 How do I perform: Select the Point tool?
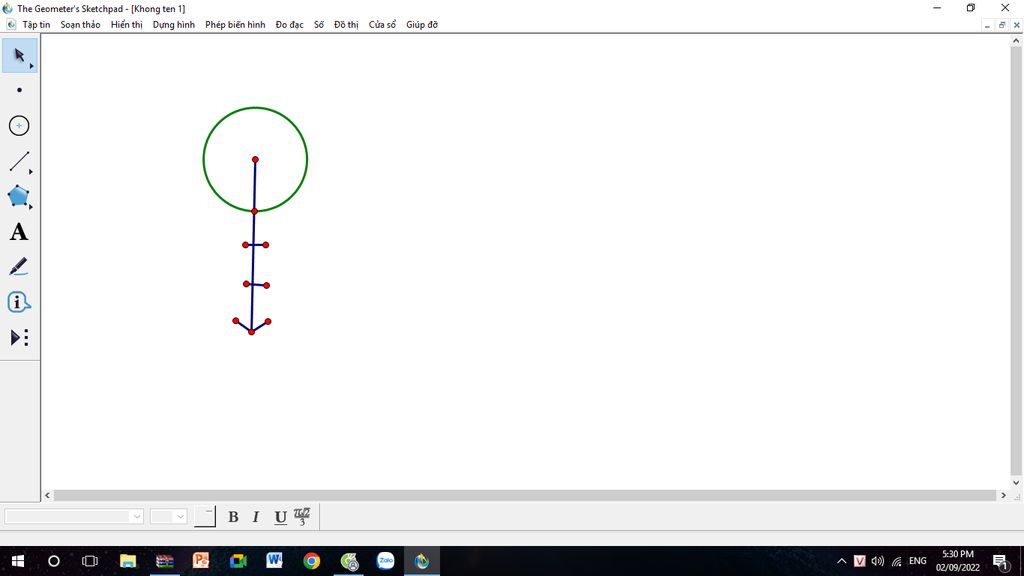pos(19,90)
